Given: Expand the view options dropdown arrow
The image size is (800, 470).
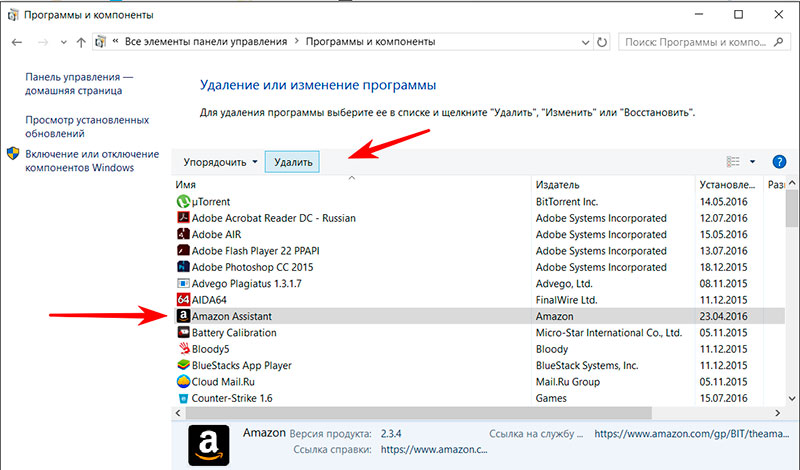Looking at the screenshot, I should click(x=752, y=162).
